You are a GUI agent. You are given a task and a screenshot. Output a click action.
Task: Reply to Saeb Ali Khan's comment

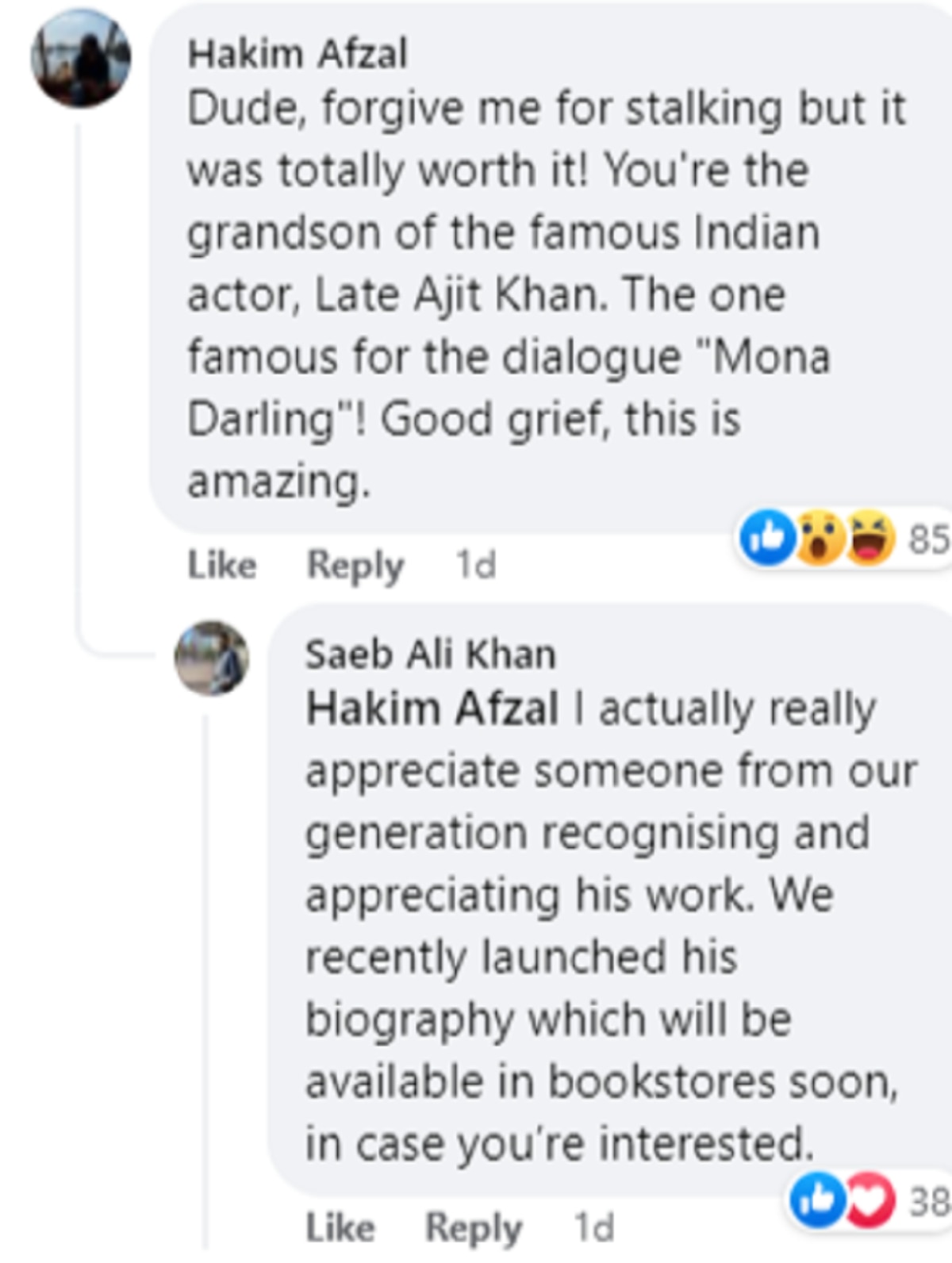coord(474,1227)
